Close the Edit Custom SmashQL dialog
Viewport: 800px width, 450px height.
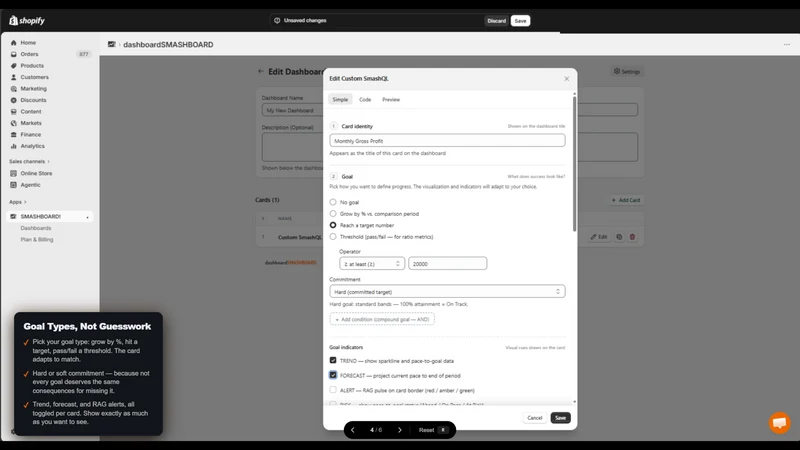566,79
